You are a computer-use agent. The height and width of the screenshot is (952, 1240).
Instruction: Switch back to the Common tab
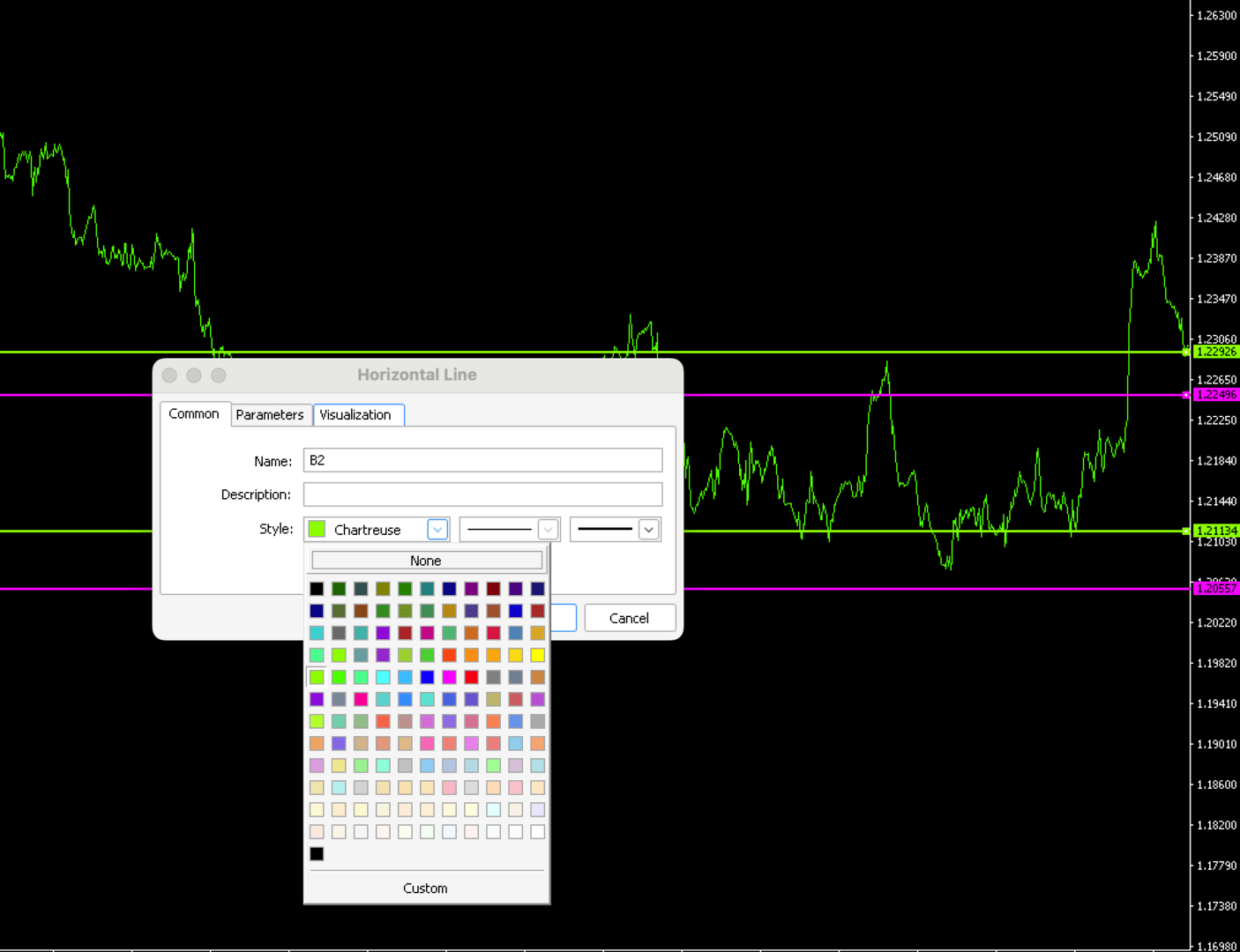click(x=194, y=413)
